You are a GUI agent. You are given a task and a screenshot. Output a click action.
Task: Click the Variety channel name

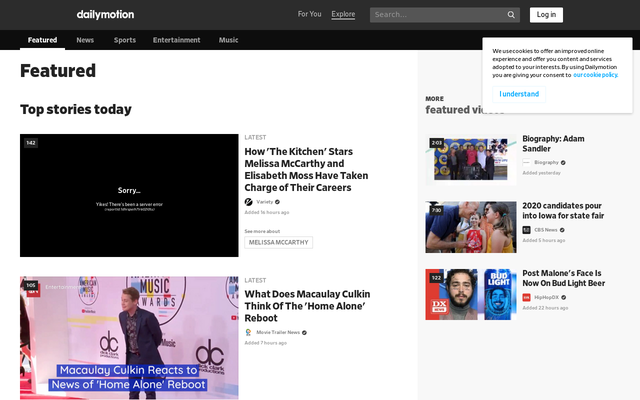coord(264,202)
